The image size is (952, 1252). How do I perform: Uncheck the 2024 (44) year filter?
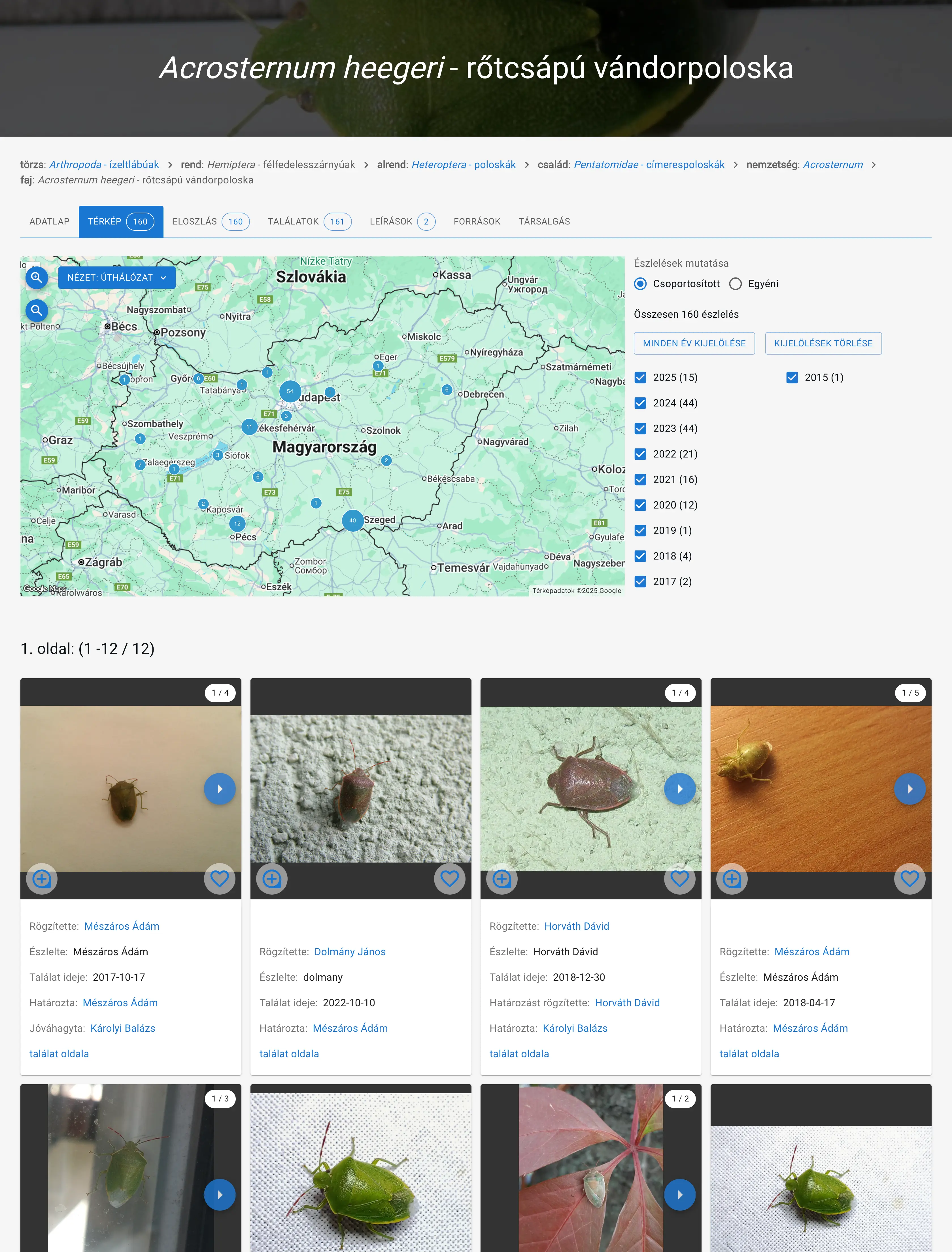640,403
